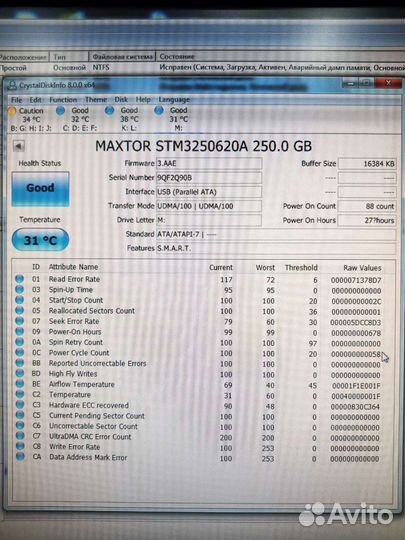This screenshot has height=540, width=405.
Task: Select the Good 32 °C disk C: D: E: F:
Action: pos(80,119)
